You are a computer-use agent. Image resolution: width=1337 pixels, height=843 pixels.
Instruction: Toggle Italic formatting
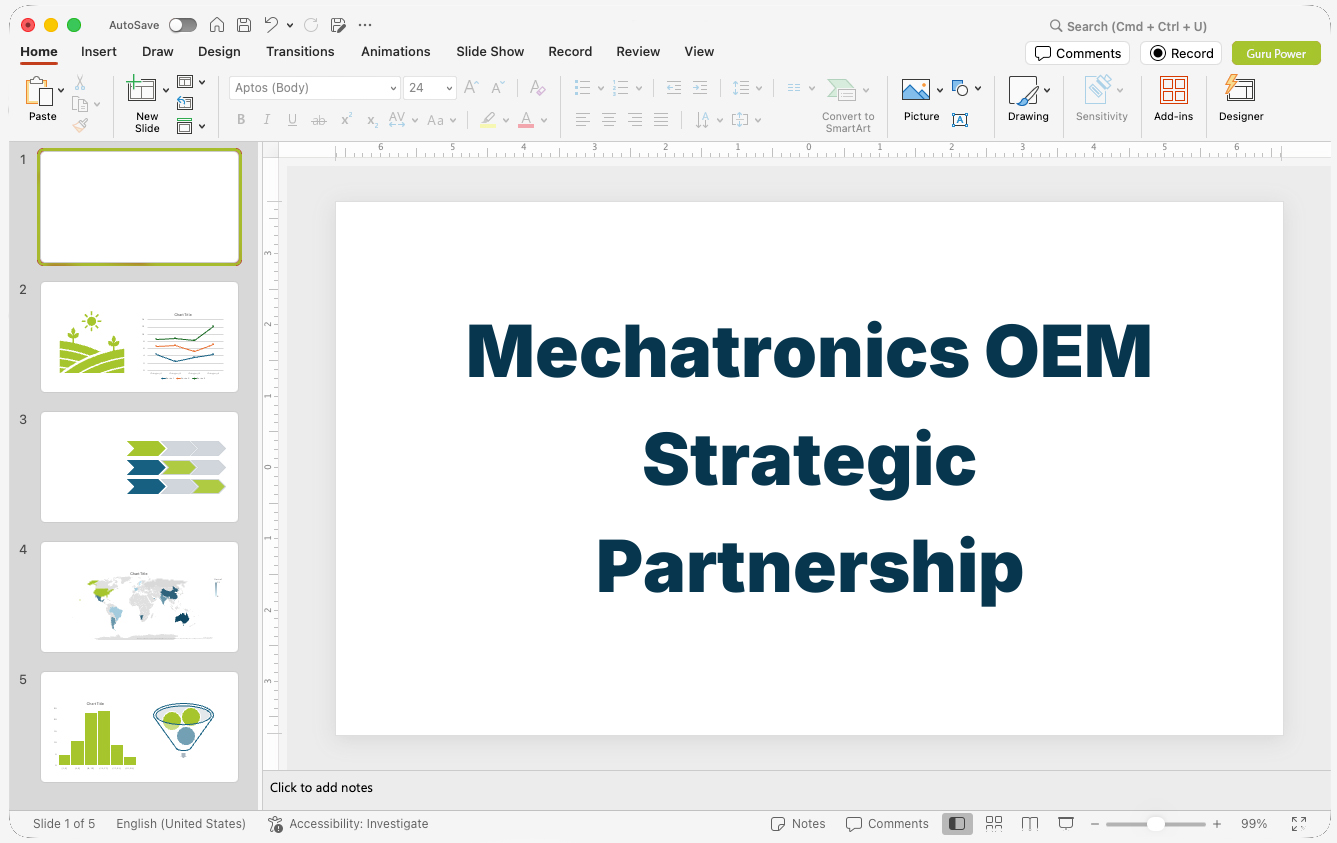coord(267,120)
